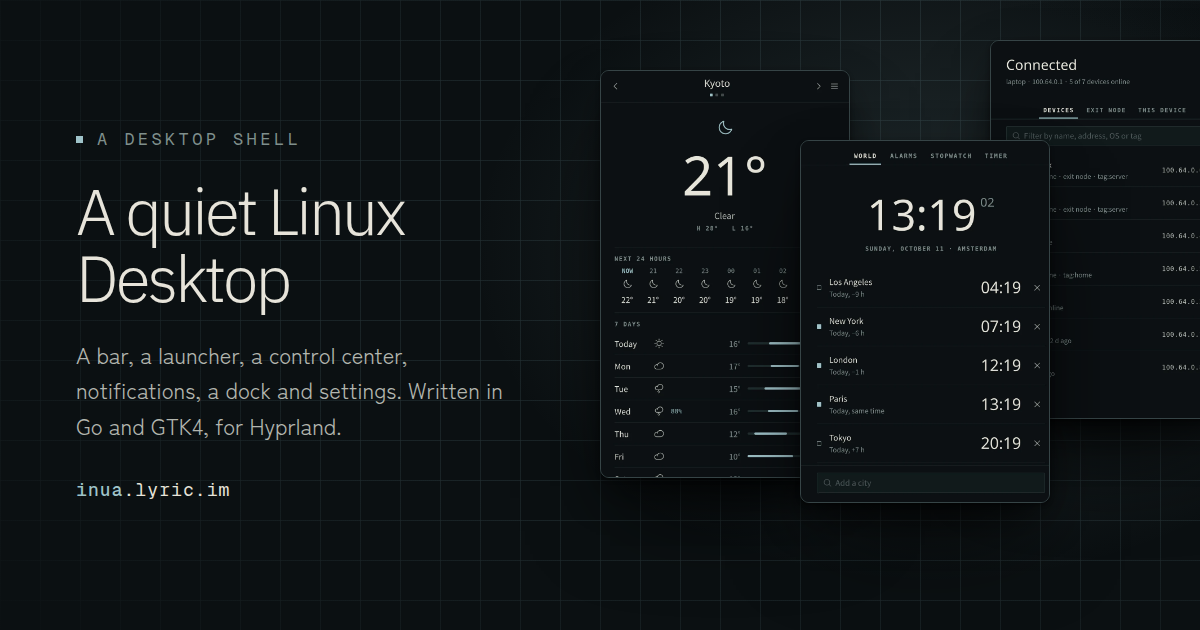
Task: Focus the device filter search field
Action: (1103, 135)
